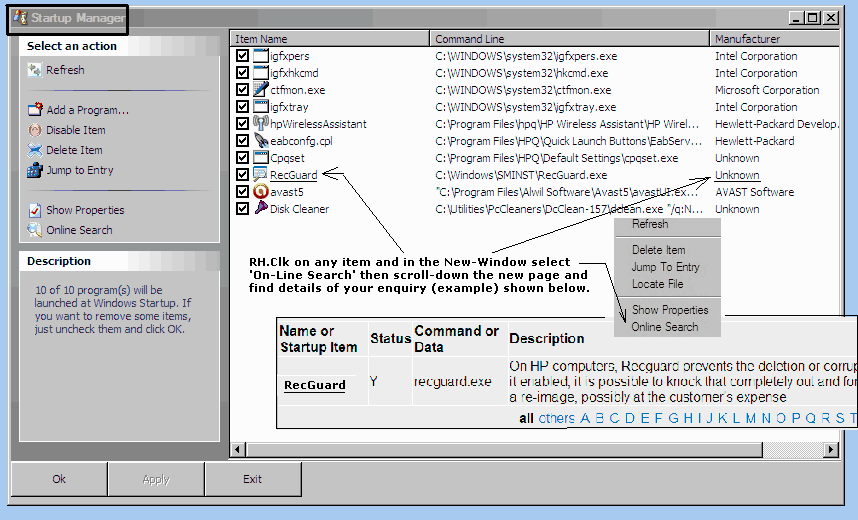Click the Disable Item icon
The image size is (858, 520).
[35, 130]
